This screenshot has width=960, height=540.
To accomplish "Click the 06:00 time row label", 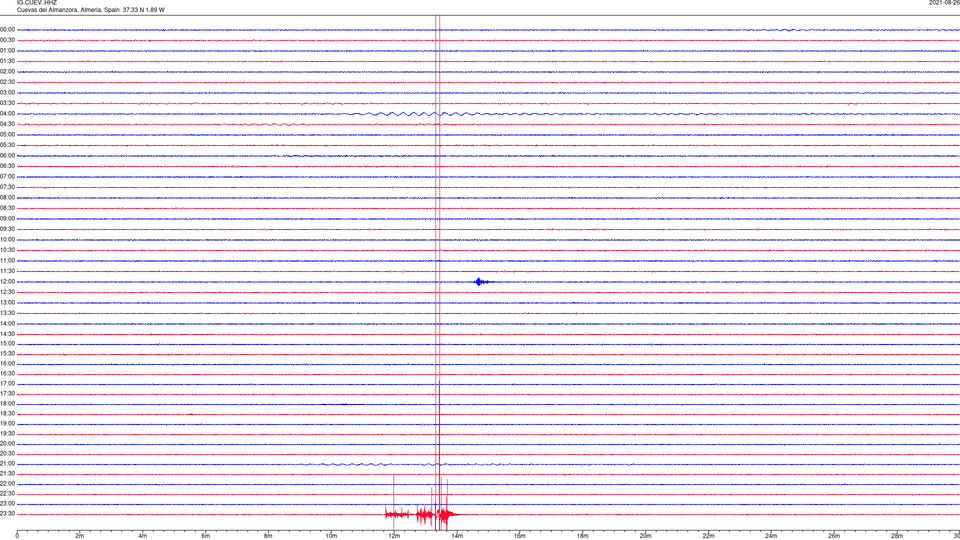I will [x=7, y=156].
